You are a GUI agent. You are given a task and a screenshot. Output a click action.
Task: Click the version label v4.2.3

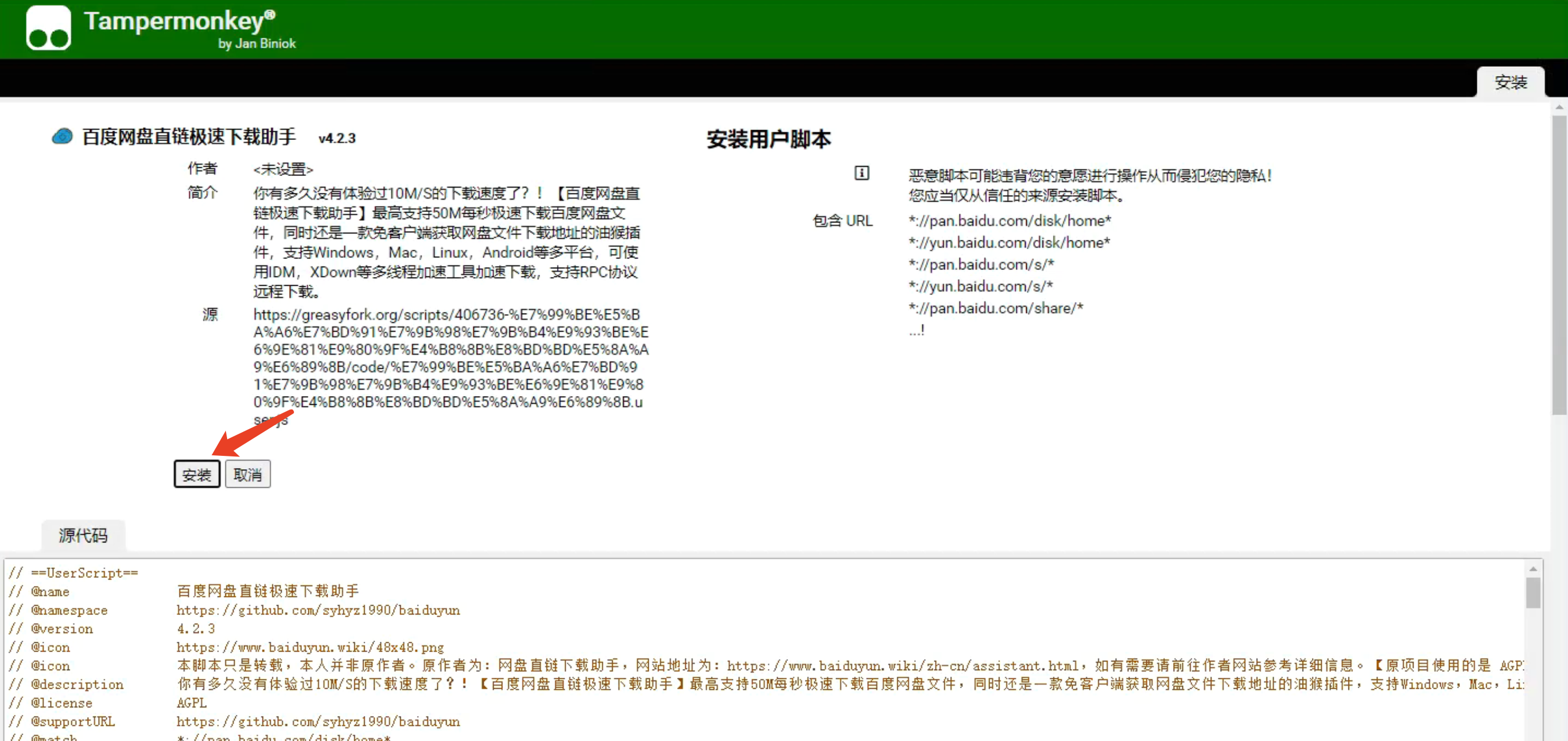pos(337,138)
